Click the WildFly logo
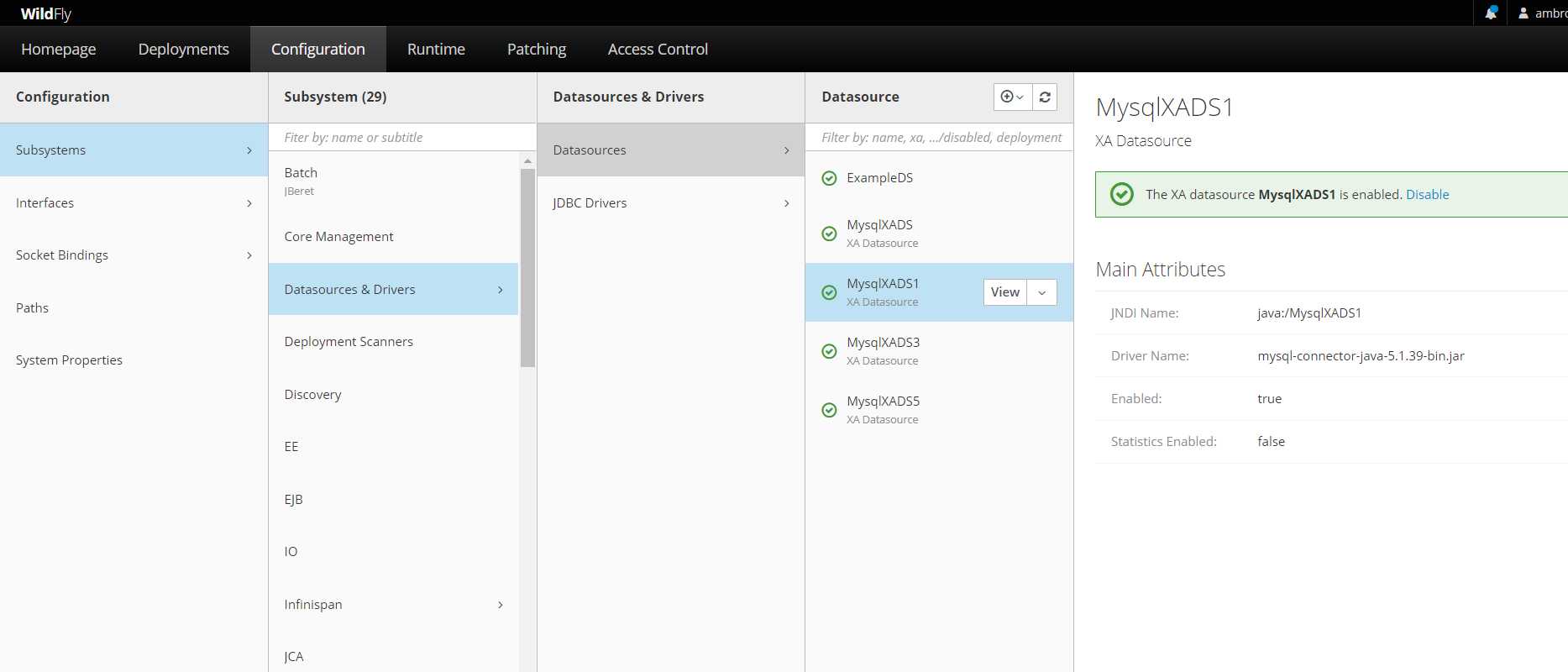Viewport: 1568px width, 672px height. point(46,13)
